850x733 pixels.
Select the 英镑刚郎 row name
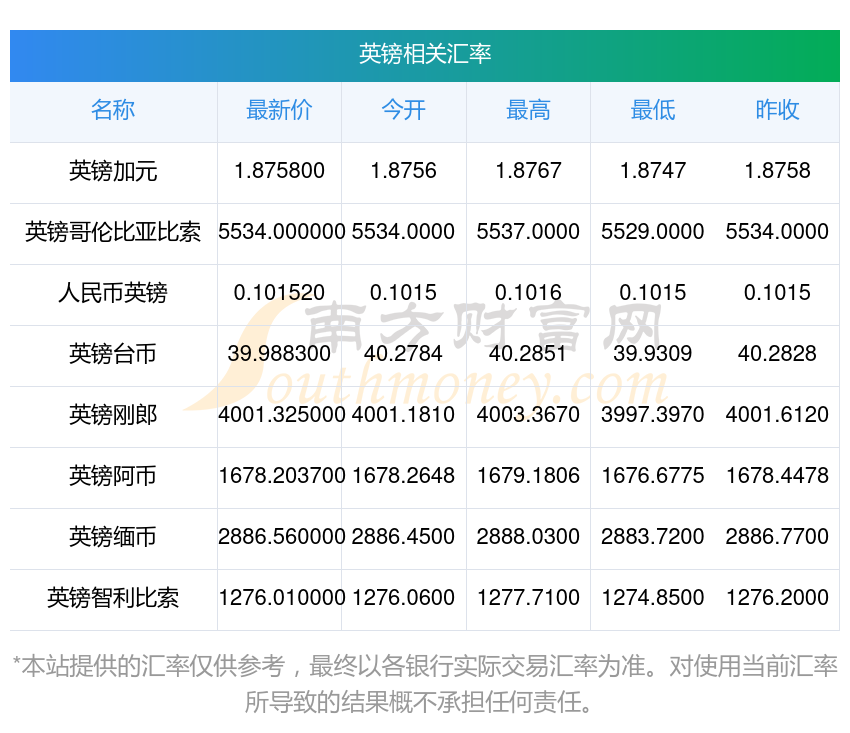113,415
